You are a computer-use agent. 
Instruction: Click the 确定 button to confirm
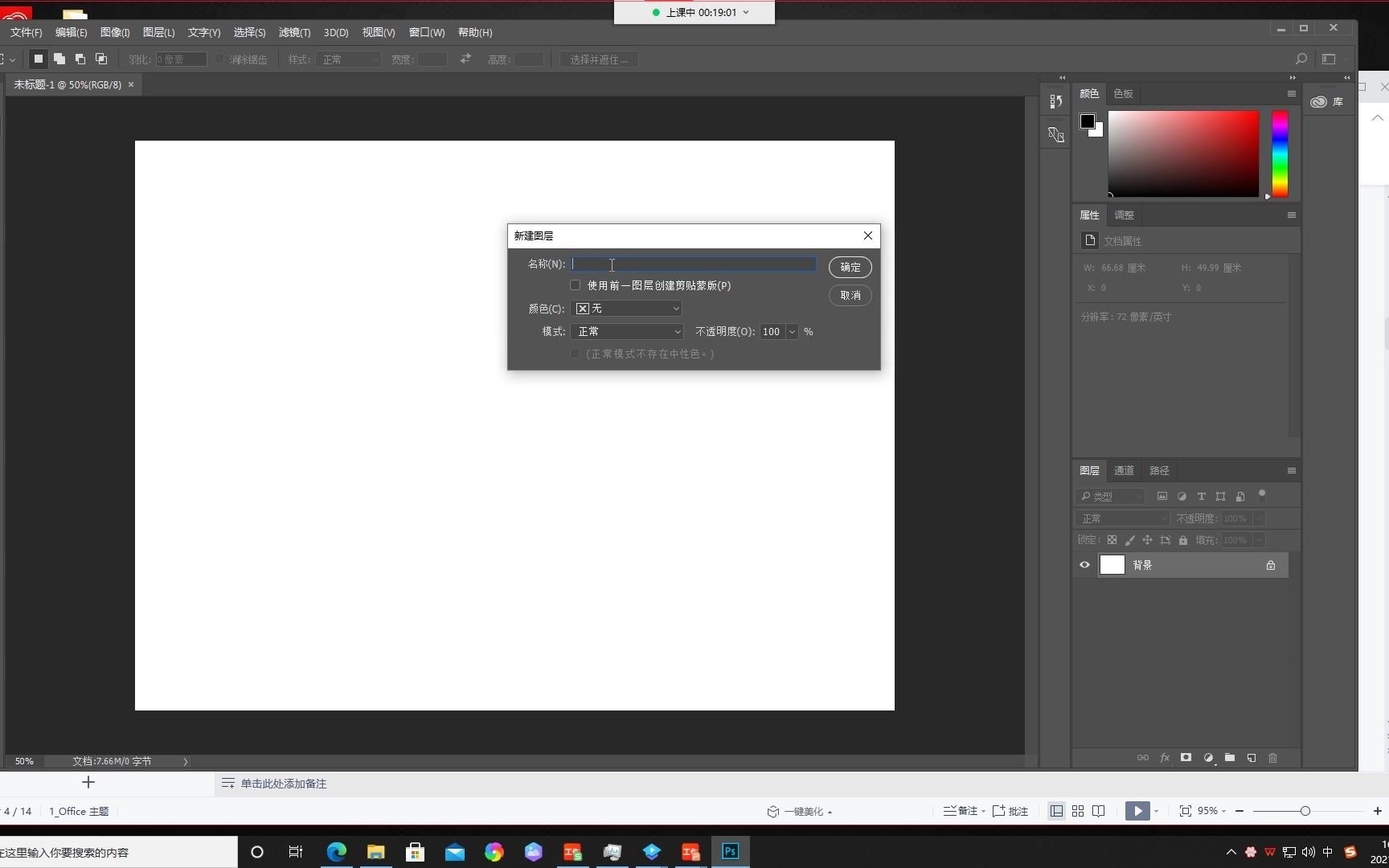pos(849,267)
